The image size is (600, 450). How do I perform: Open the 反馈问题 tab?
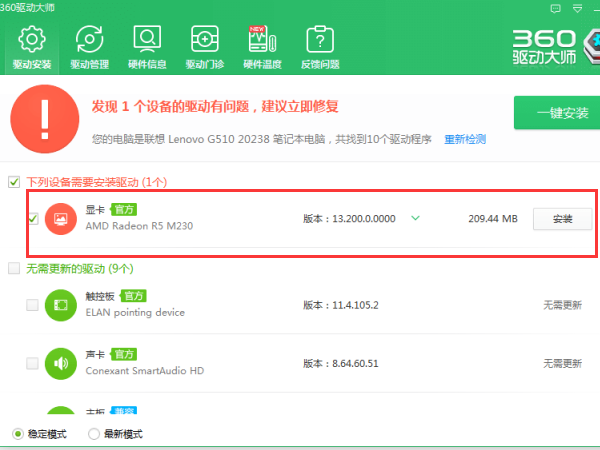tap(320, 48)
